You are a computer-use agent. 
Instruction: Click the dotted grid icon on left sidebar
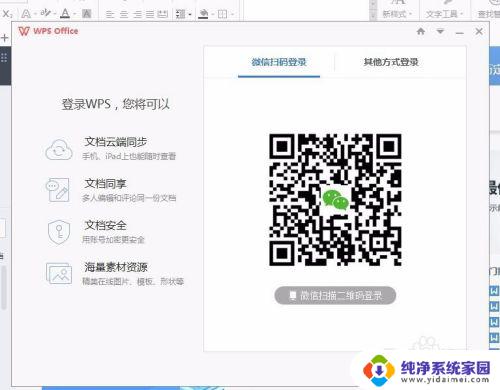[x=4, y=58]
